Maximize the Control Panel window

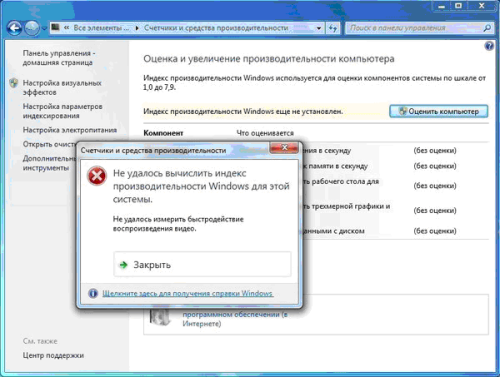[x=458, y=6]
